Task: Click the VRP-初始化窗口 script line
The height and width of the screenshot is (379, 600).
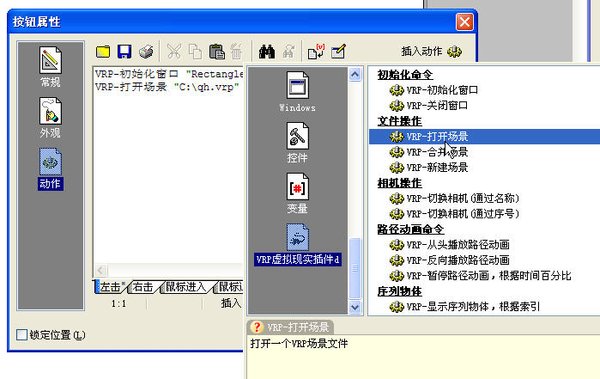Action: click(x=169, y=74)
